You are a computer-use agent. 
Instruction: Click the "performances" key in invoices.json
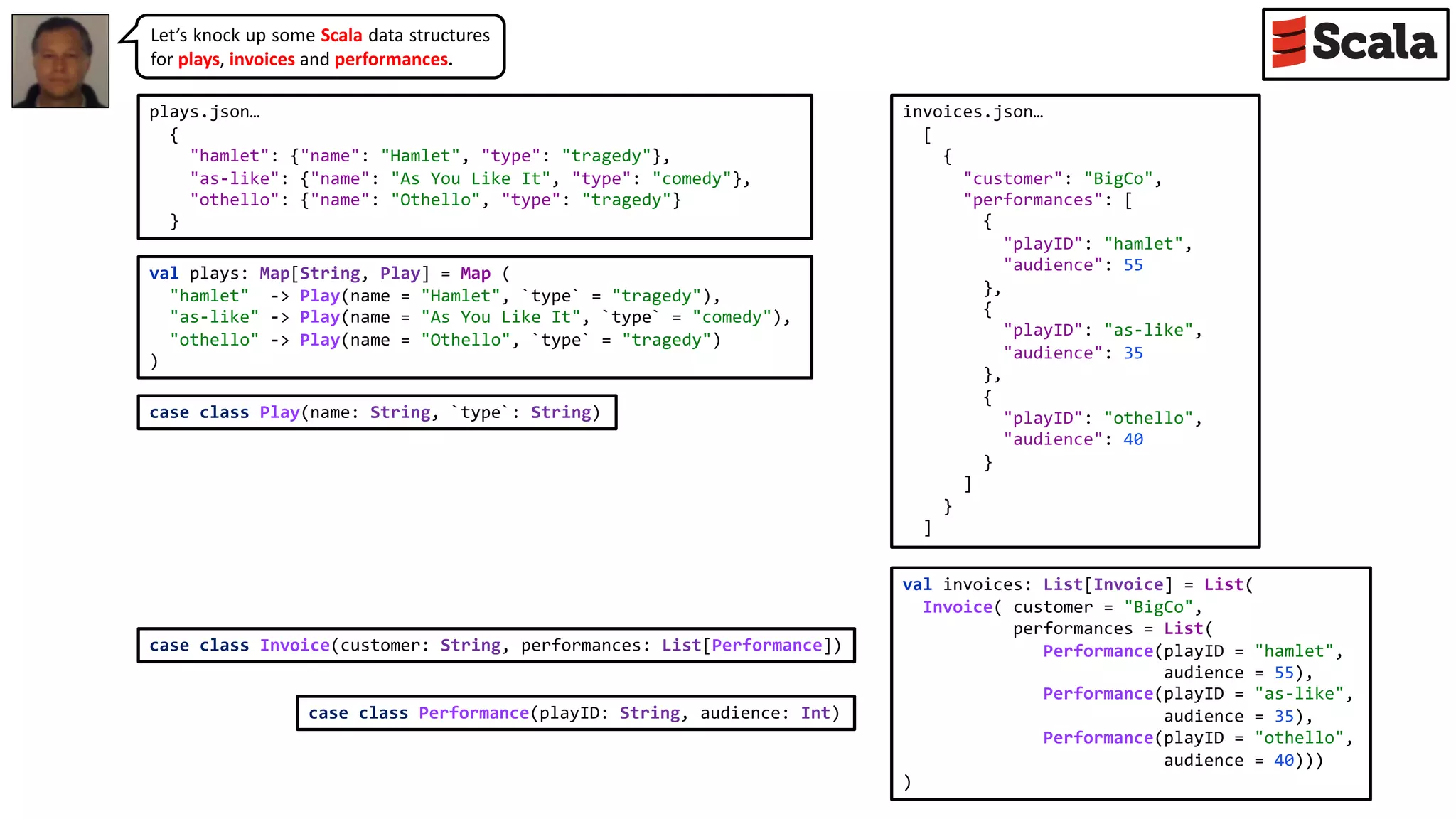pos(1032,200)
